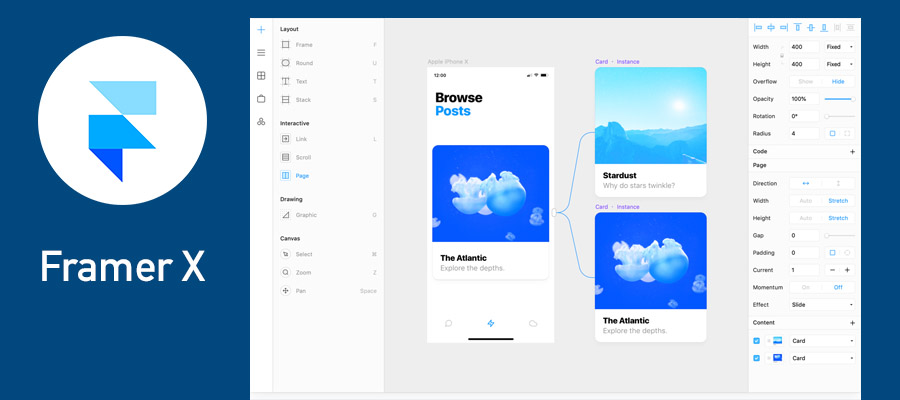Adjust the Opacity slider

840,99
